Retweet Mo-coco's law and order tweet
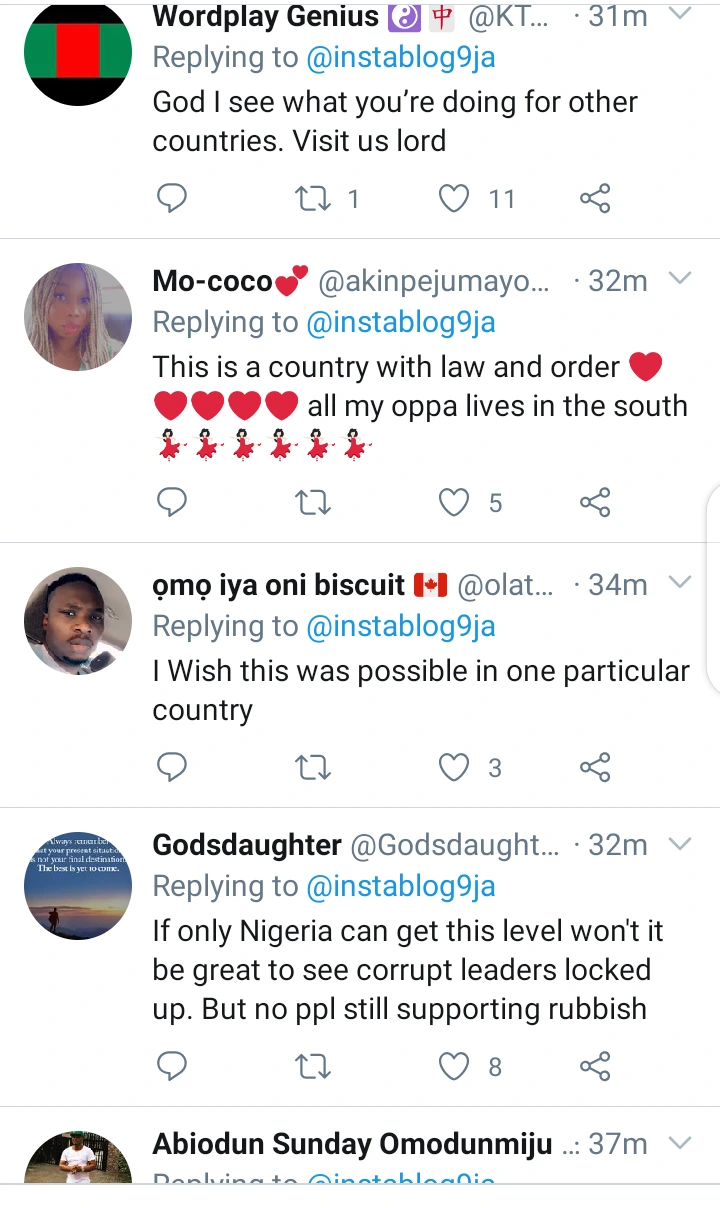The image size is (720, 1208). [x=314, y=502]
